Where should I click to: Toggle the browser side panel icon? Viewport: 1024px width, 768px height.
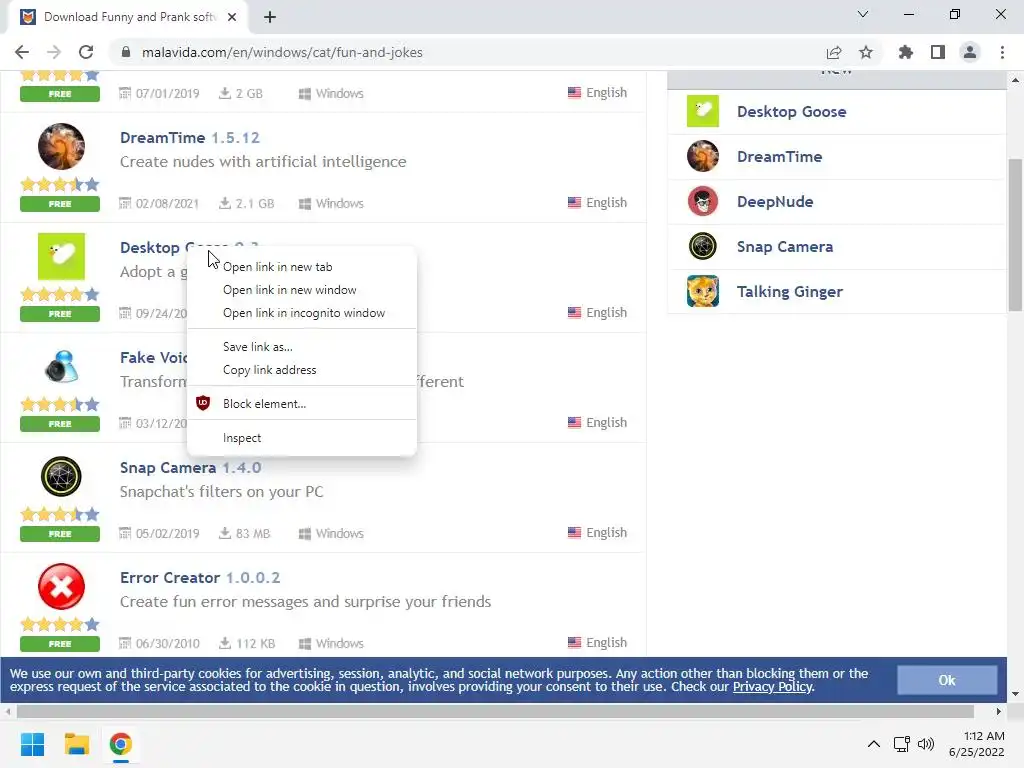(938, 52)
